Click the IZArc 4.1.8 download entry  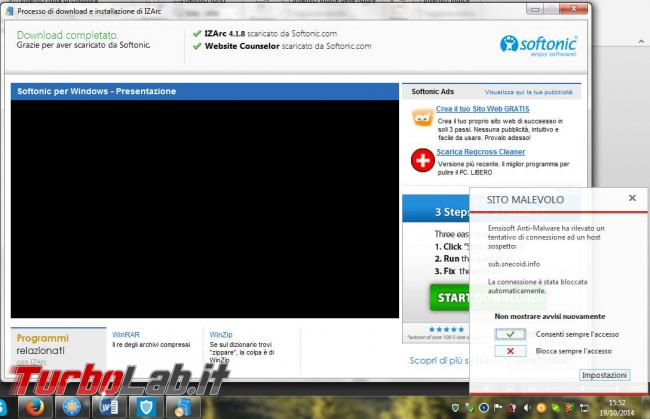pos(265,34)
